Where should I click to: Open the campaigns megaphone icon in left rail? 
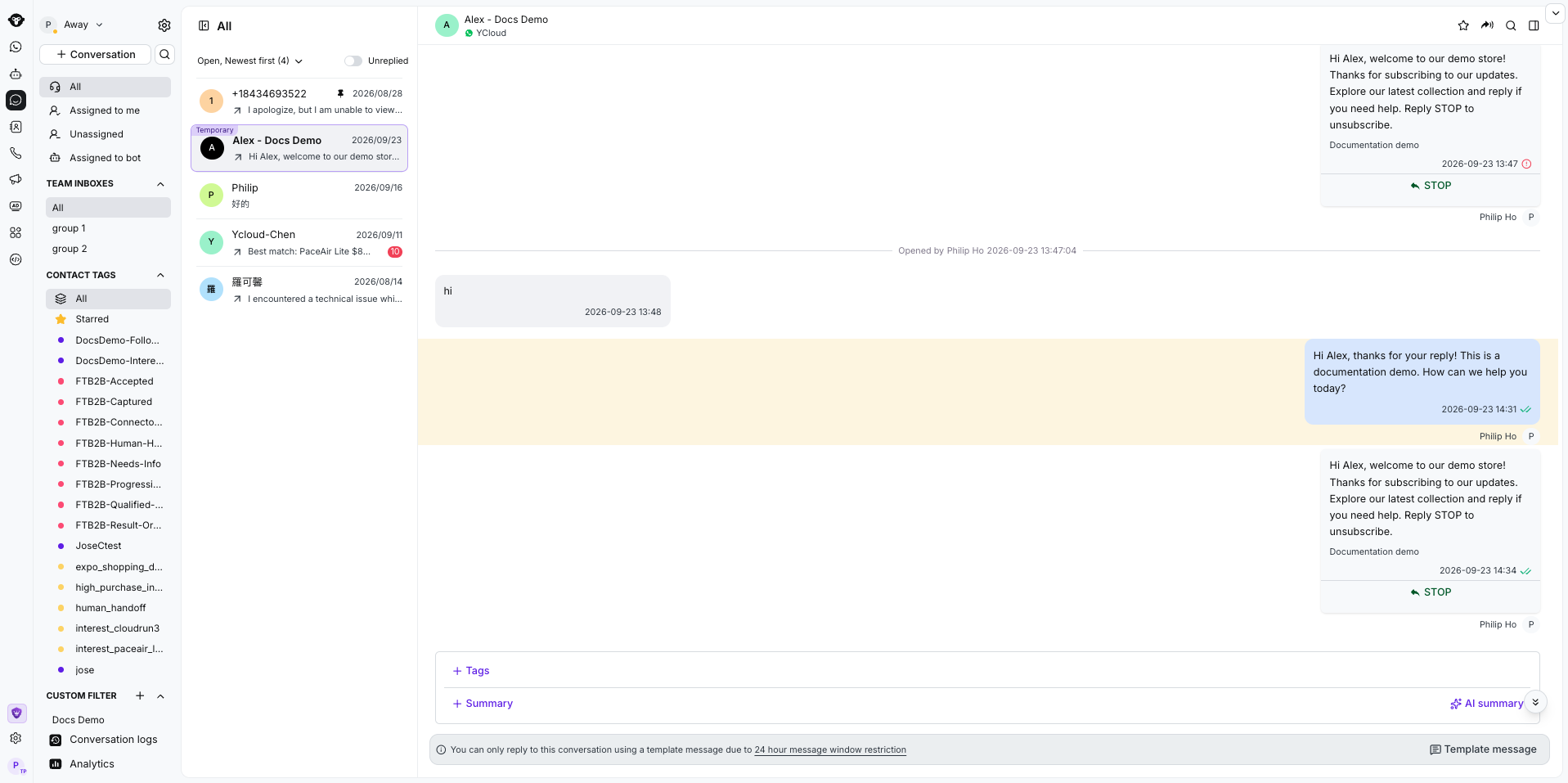point(16,179)
